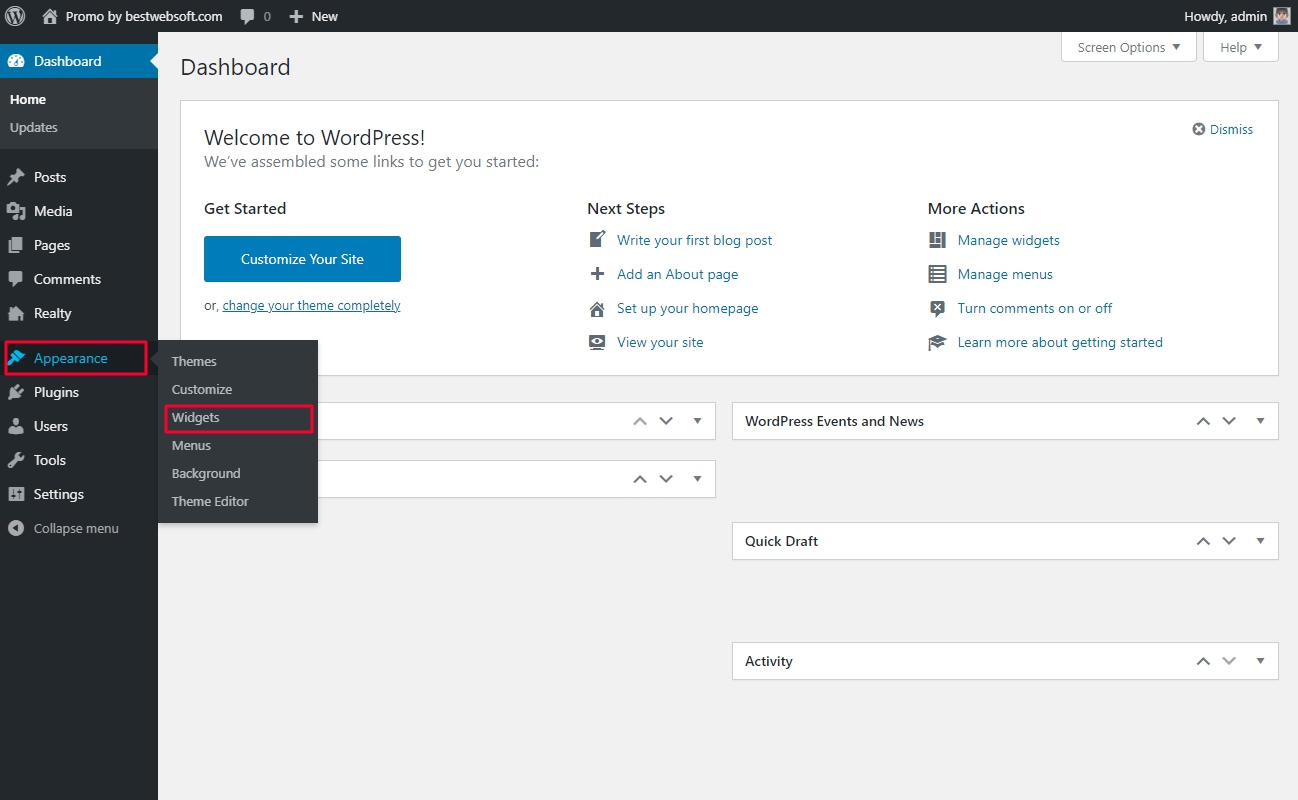Open Tools via the wrench icon
Viewport: 1298px width, 800px height.
(16, 460)
